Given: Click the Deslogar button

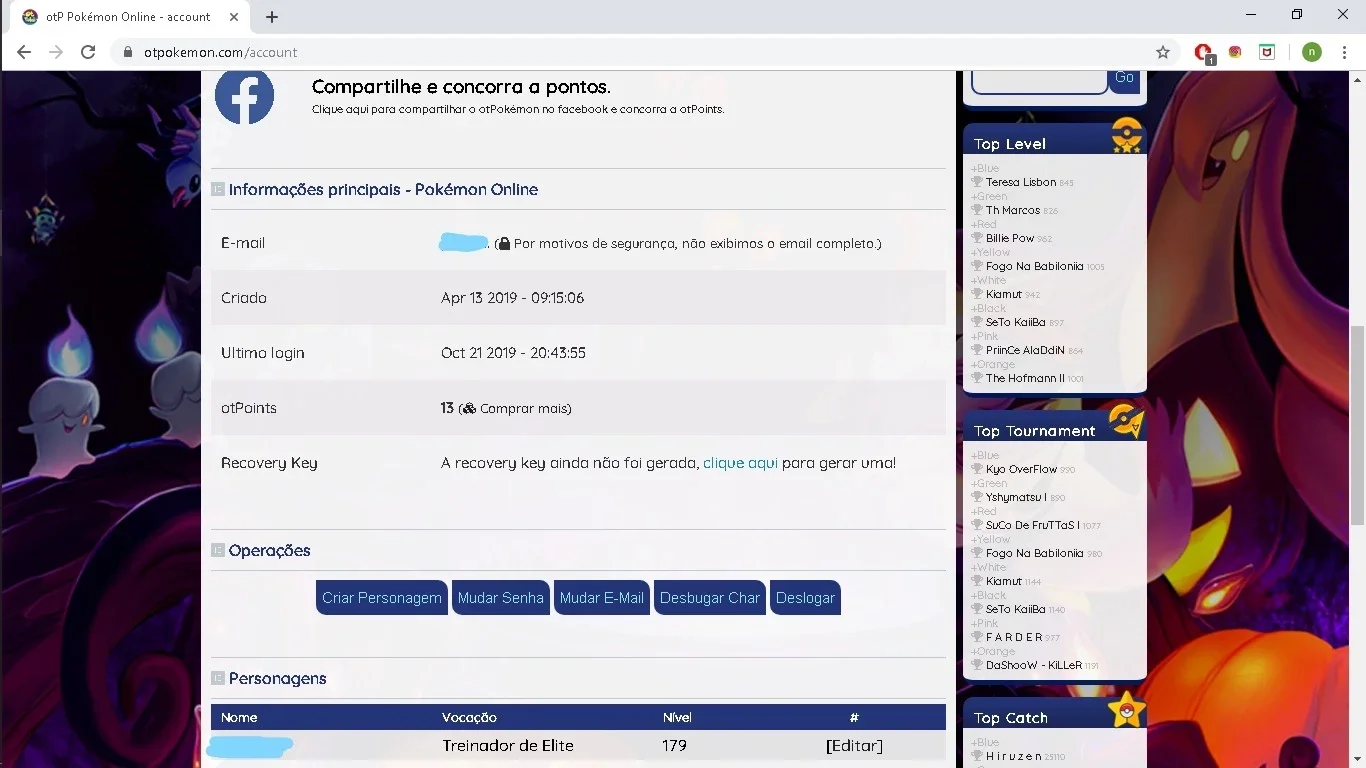Looking at the screenshot, I should (805, 598).
